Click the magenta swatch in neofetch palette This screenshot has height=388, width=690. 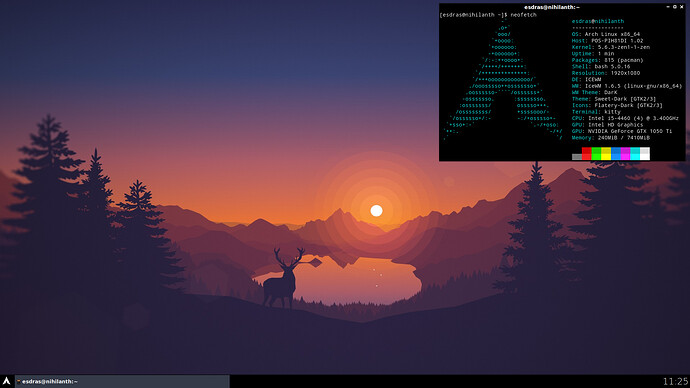(625, 154)
